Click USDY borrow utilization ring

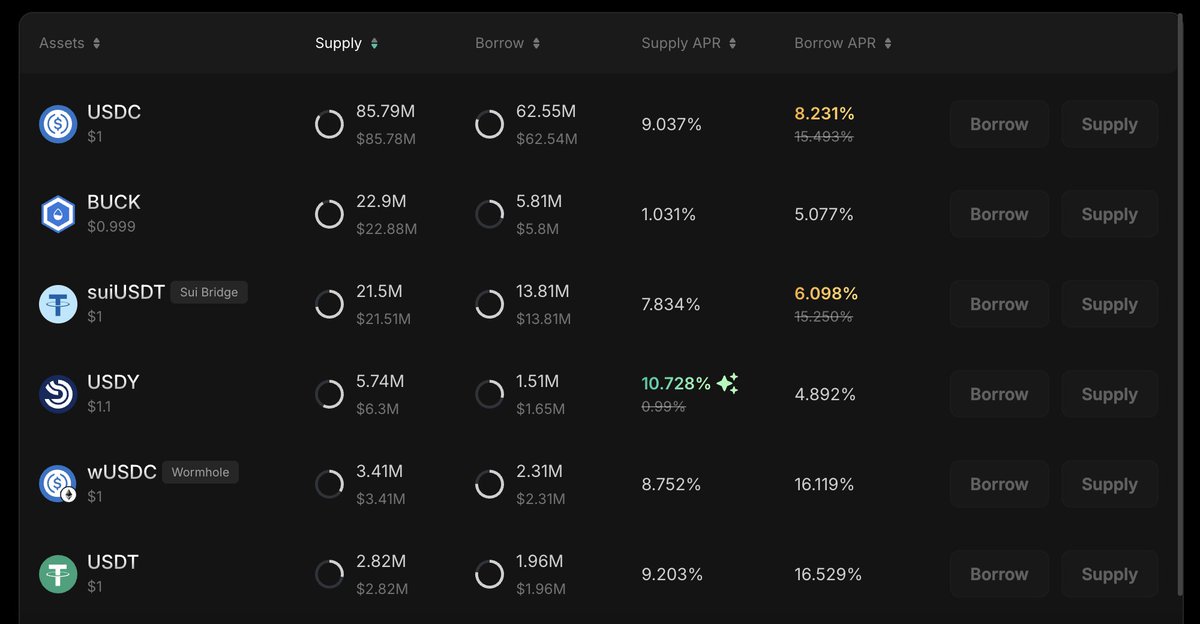click(x=489, y=394)
